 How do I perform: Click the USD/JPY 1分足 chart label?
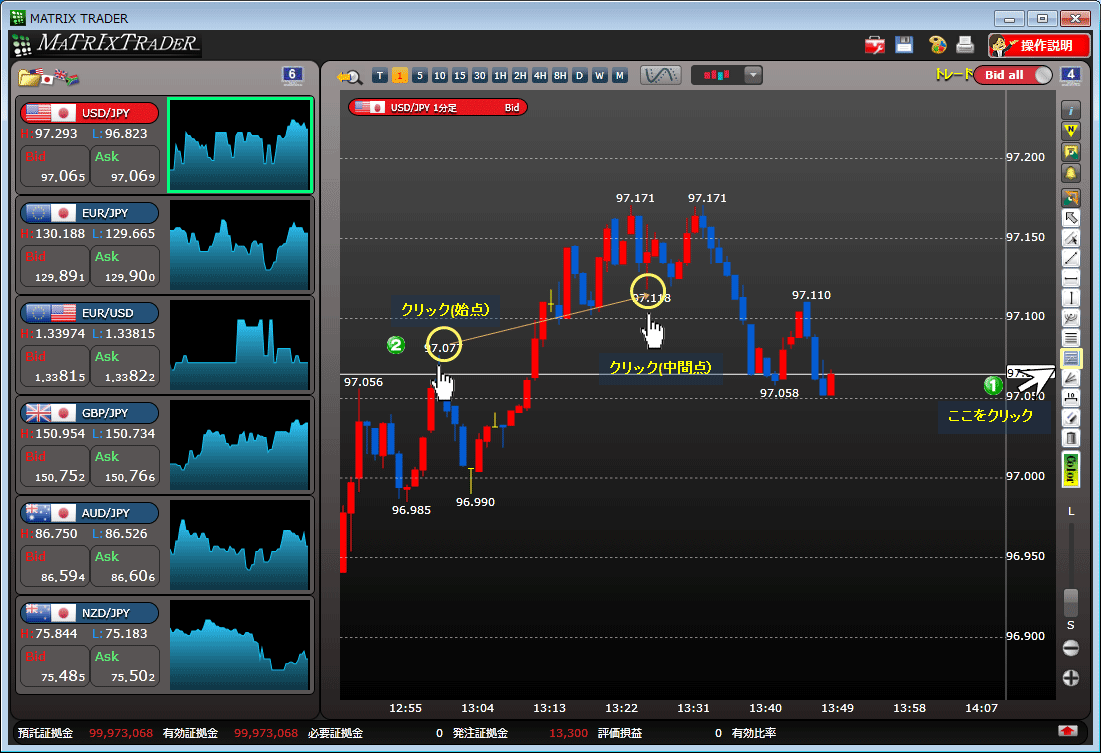click(437, 107)
